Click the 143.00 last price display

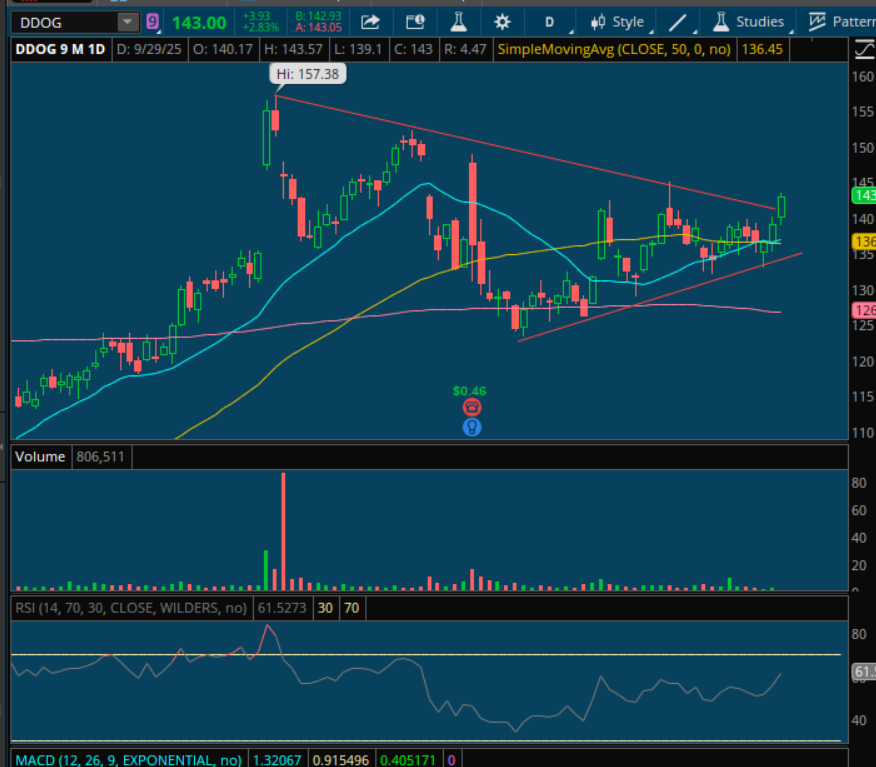pos(199,23)
